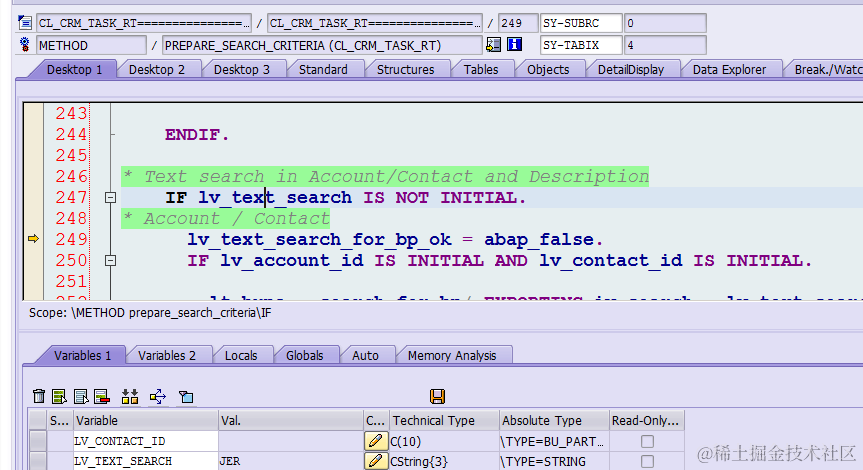Click the Read-Only column header
This screenshot has width=863, height=470.
646,420
